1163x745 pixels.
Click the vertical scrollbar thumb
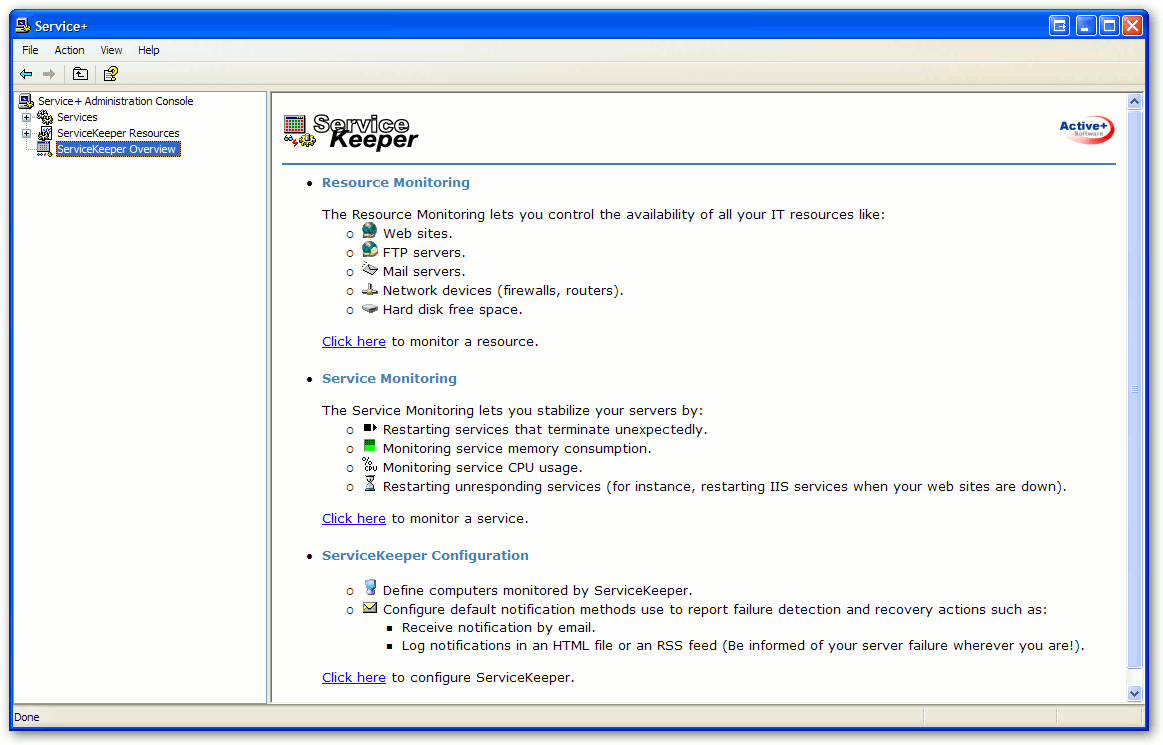point(1134,389)
